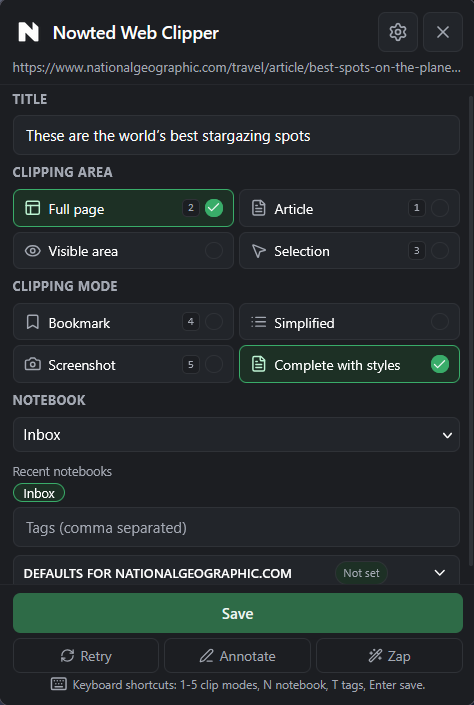Viewport: 474px width, 705px height.
Task: Click the Retry button label
Action: click(96, 656)
